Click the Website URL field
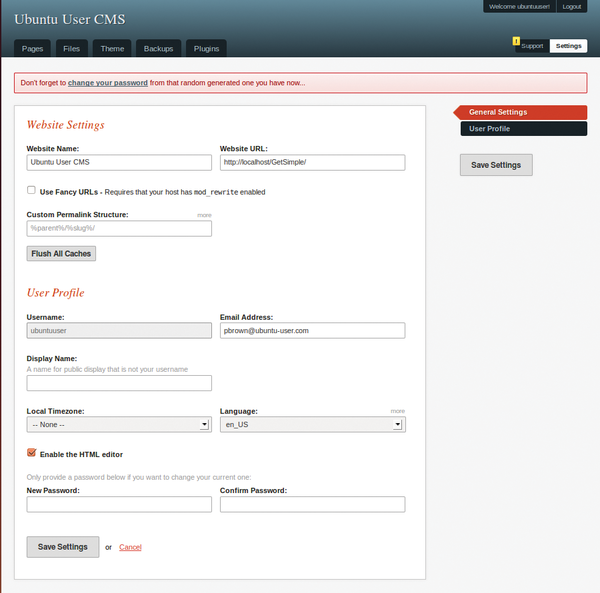 coord(312,162)
